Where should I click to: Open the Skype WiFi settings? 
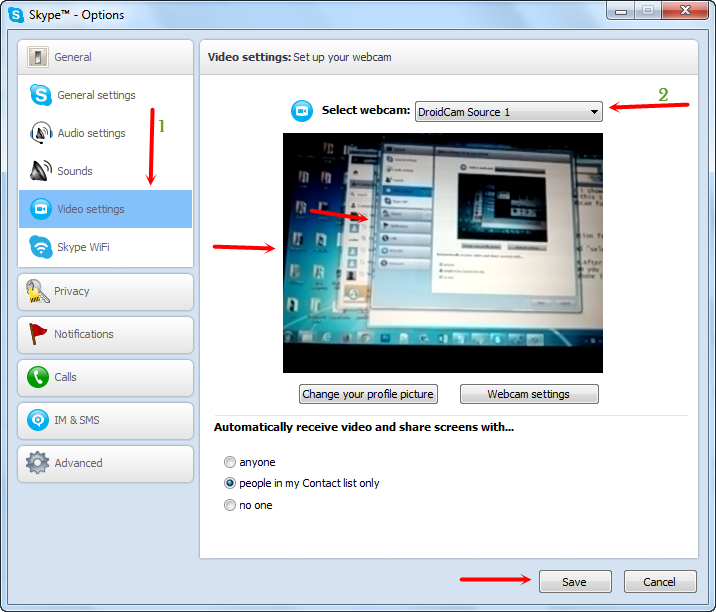click(105, 247)
